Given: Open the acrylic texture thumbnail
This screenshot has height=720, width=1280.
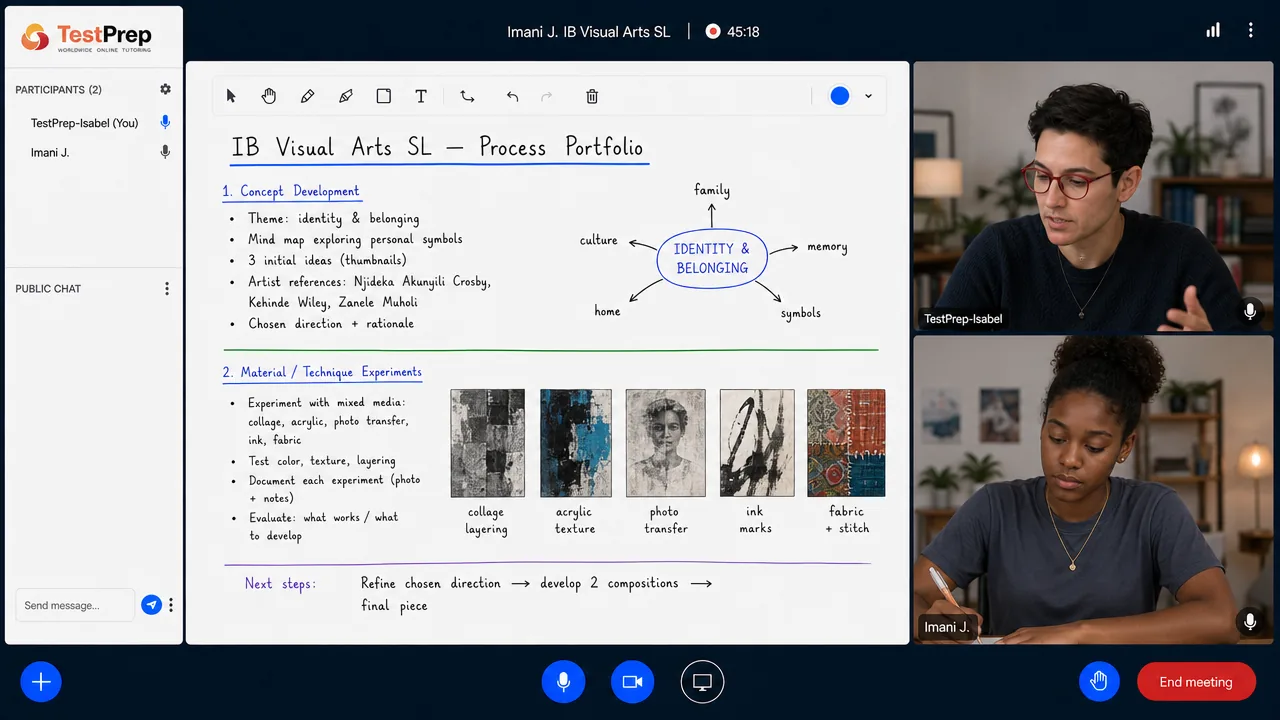Looking at the screenshot, I should pyautogui.click(x=576, y=443).
